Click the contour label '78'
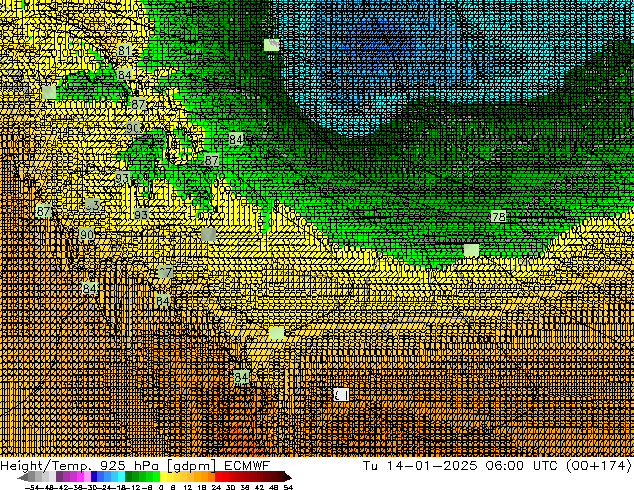Image resolution: width=634 pixels, height=490 pixels. tap(499, 216)
